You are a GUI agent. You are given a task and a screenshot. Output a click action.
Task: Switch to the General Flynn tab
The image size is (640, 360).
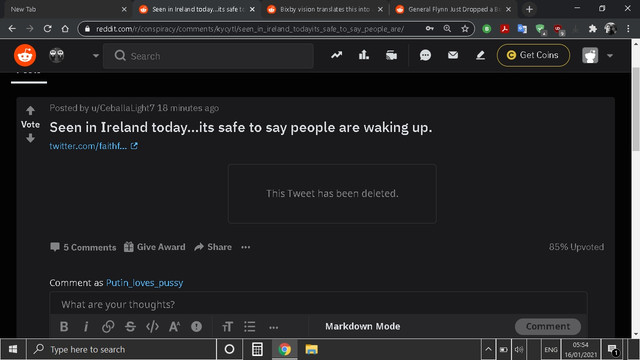click(x=454, y=9)
